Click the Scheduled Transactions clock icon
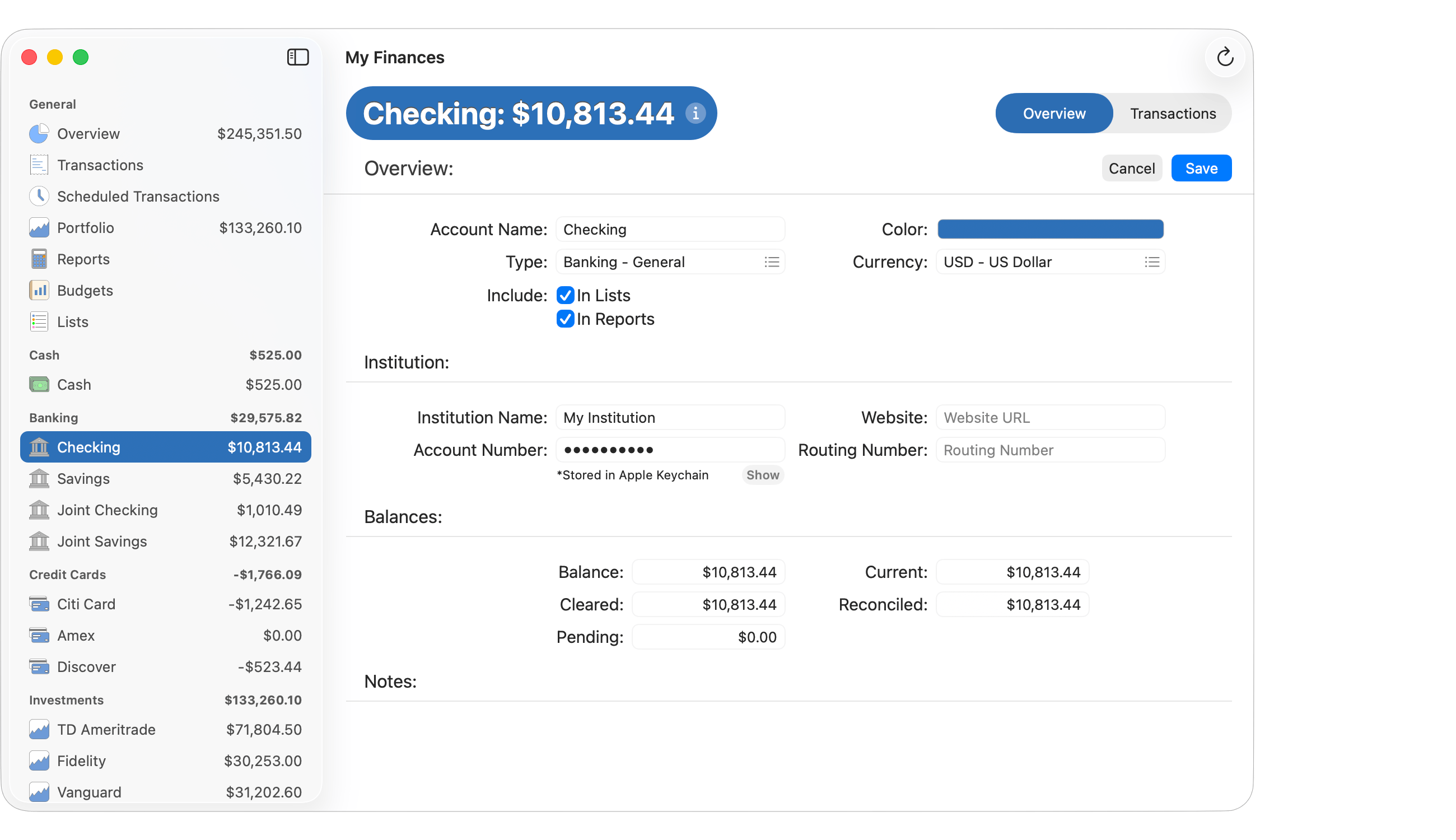 click(39, 196)
